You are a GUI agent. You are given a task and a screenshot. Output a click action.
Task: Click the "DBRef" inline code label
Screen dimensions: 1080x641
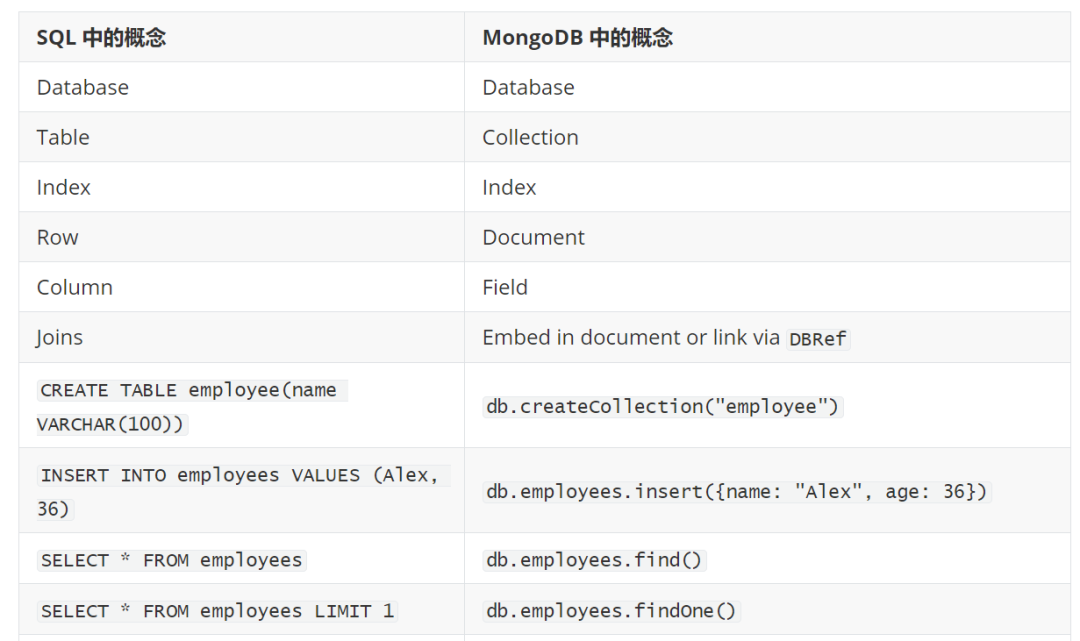pos(818,339)
